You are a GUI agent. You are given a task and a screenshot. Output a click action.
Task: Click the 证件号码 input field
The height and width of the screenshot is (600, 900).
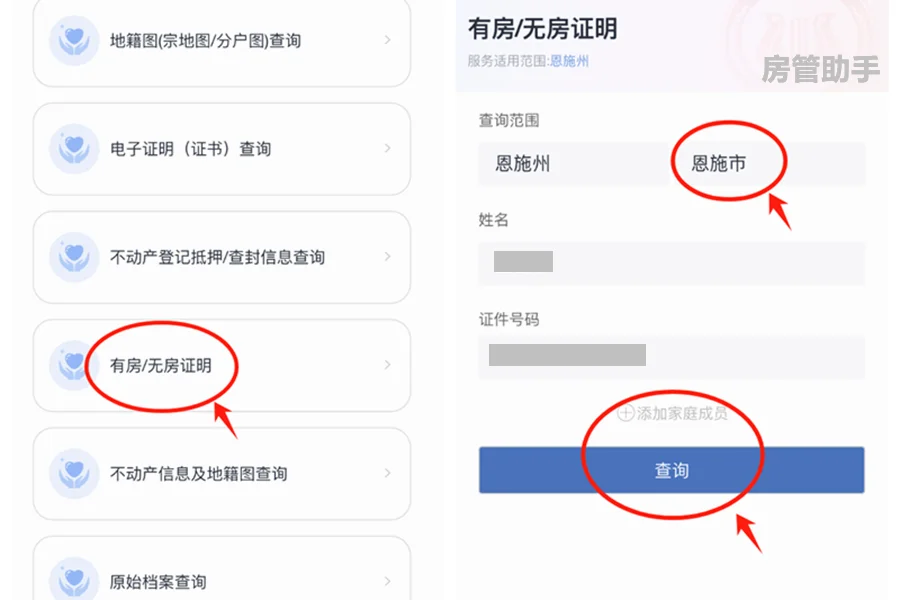[670, 356]
